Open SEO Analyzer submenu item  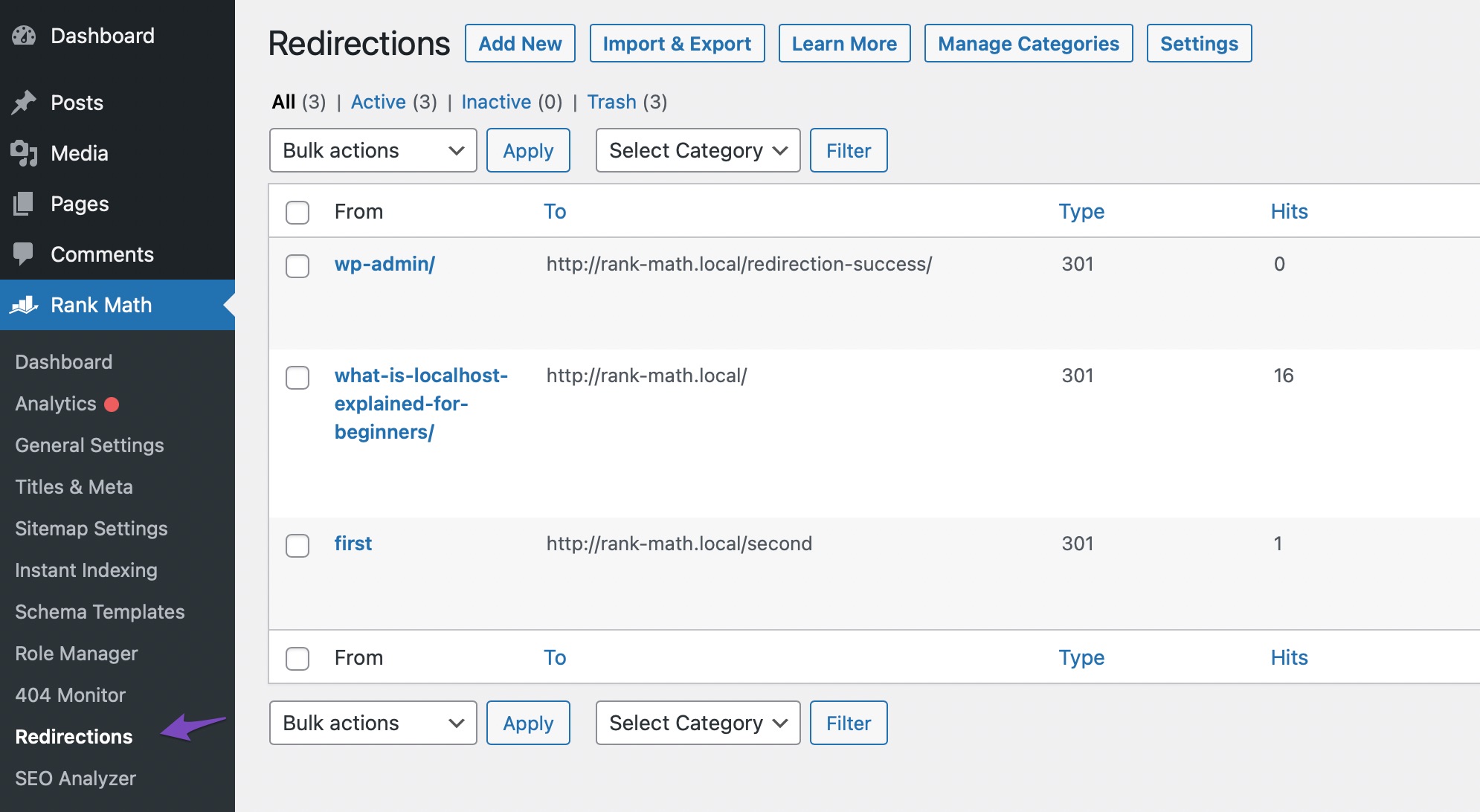75,779
